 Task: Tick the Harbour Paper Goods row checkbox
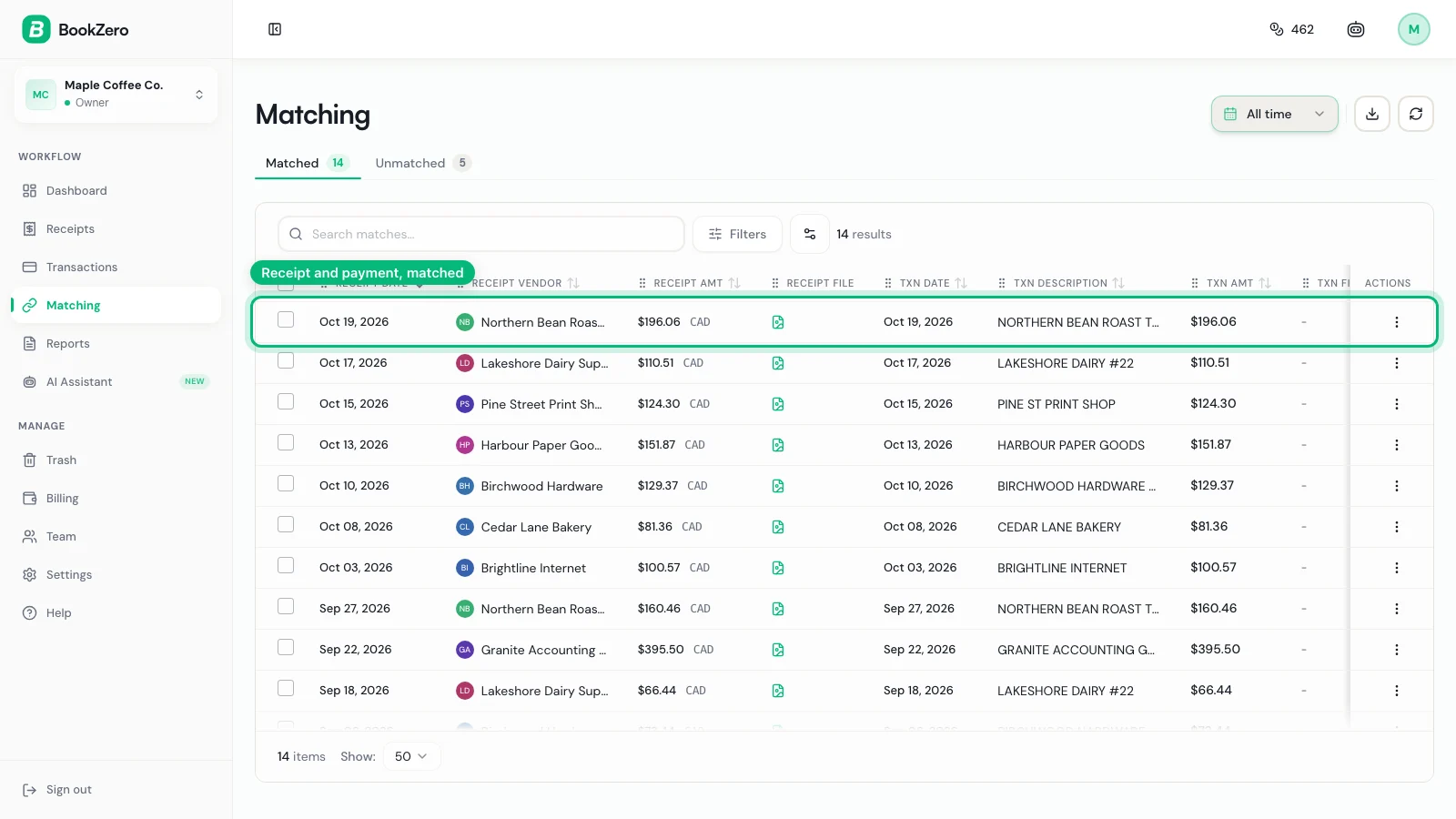point(286,442)
